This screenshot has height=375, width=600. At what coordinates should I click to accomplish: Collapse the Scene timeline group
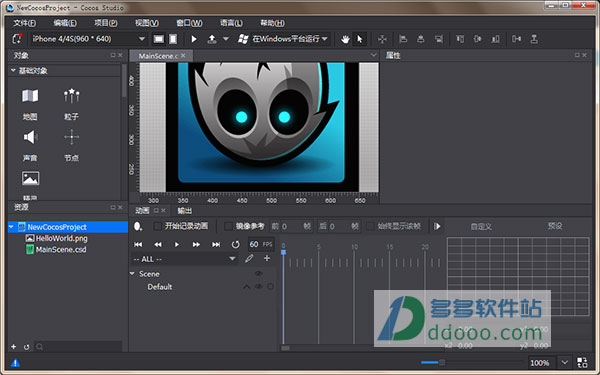click(132, 274)
